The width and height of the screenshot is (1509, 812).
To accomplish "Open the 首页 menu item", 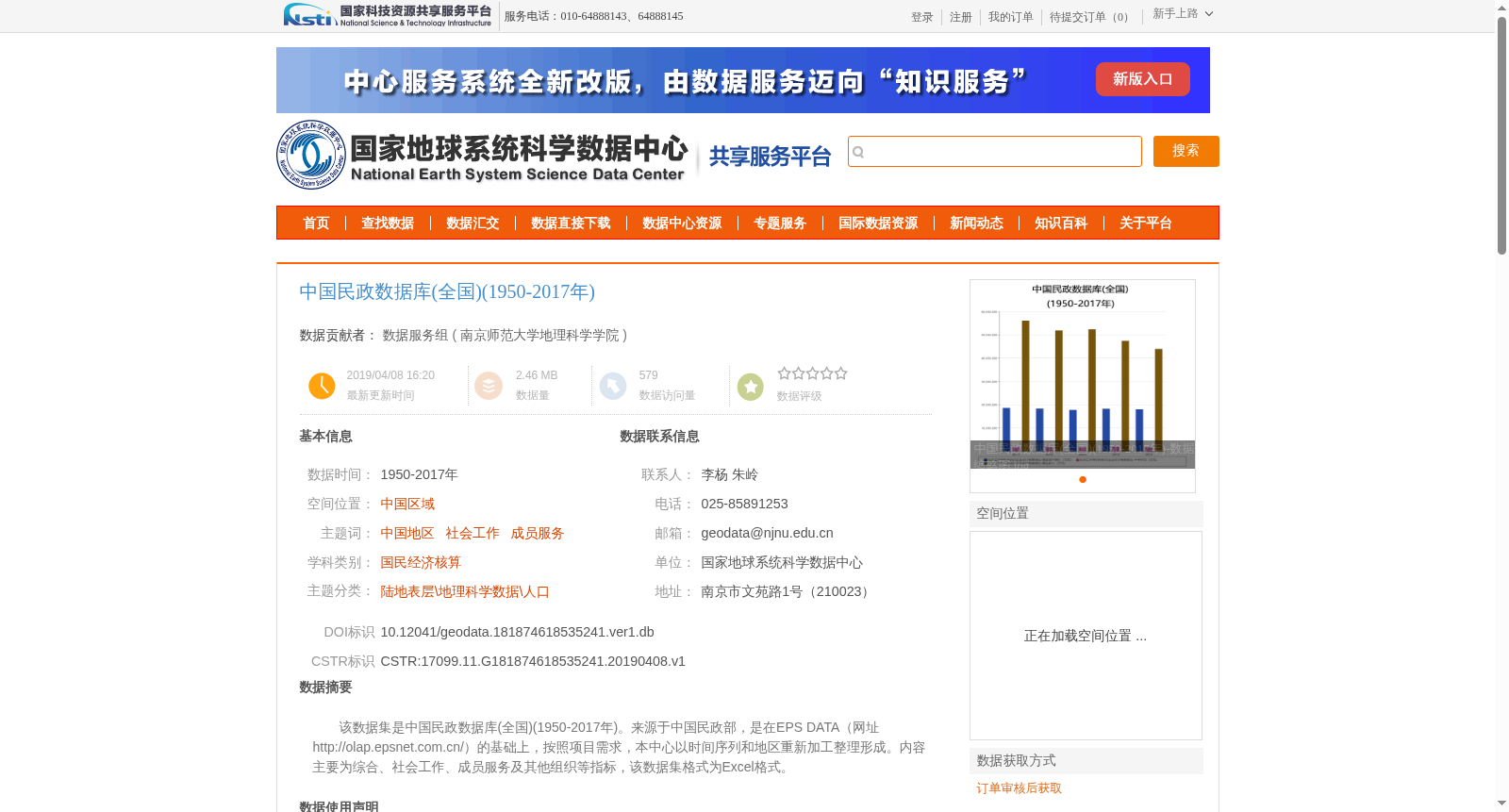I will 316,224.
